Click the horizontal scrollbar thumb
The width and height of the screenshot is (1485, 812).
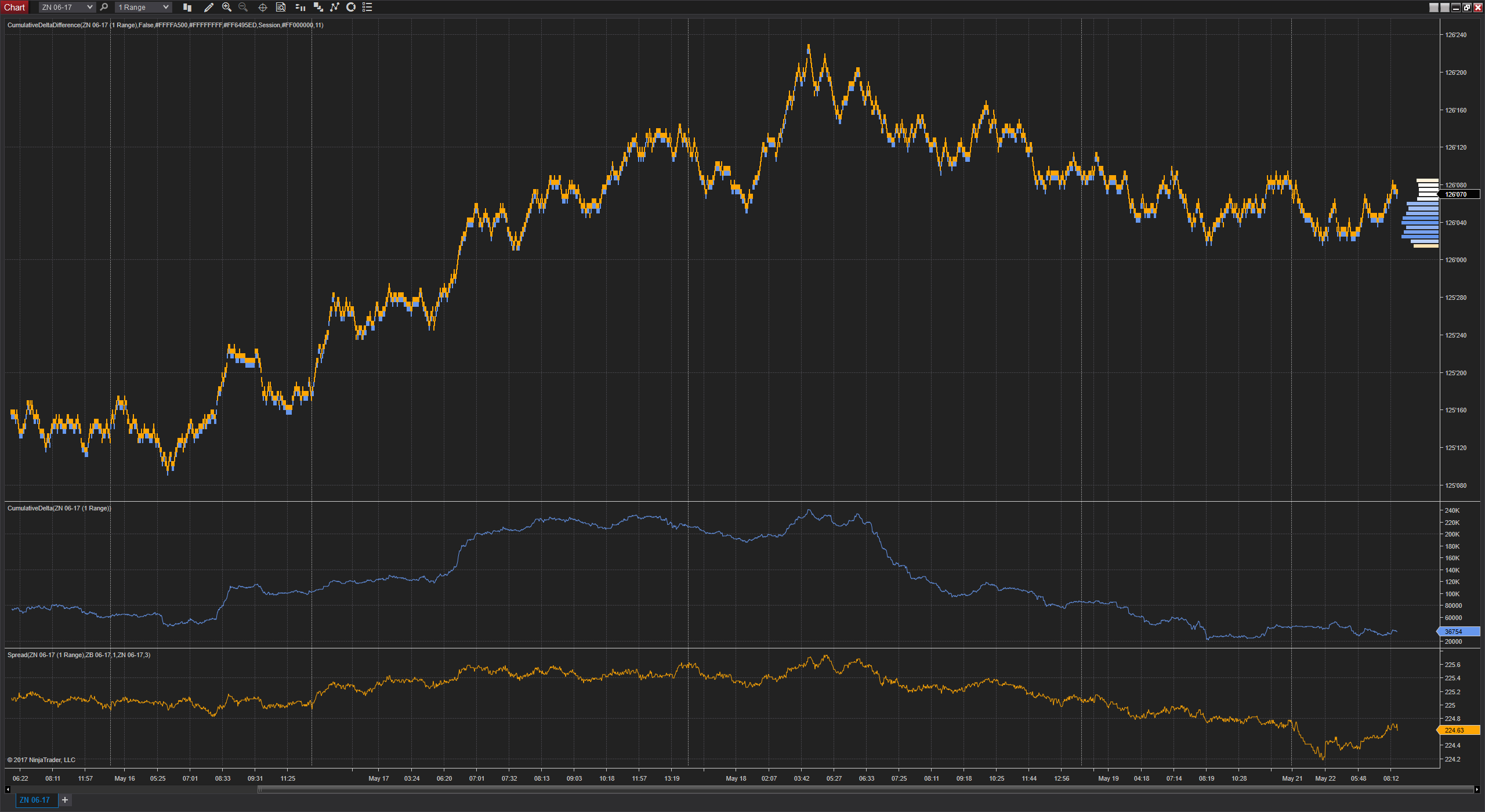pyautogui.click(x=867, y=789)
